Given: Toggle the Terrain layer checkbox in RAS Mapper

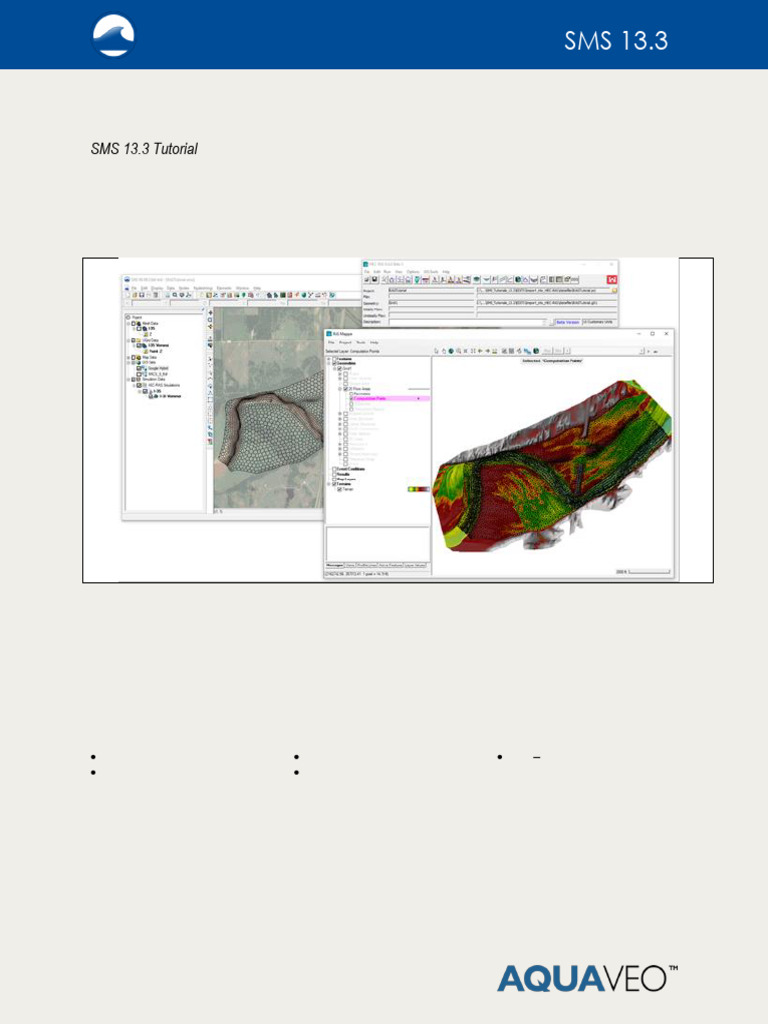Looking at the screenshot, I should pyautogui.click(x=340, y=489).
